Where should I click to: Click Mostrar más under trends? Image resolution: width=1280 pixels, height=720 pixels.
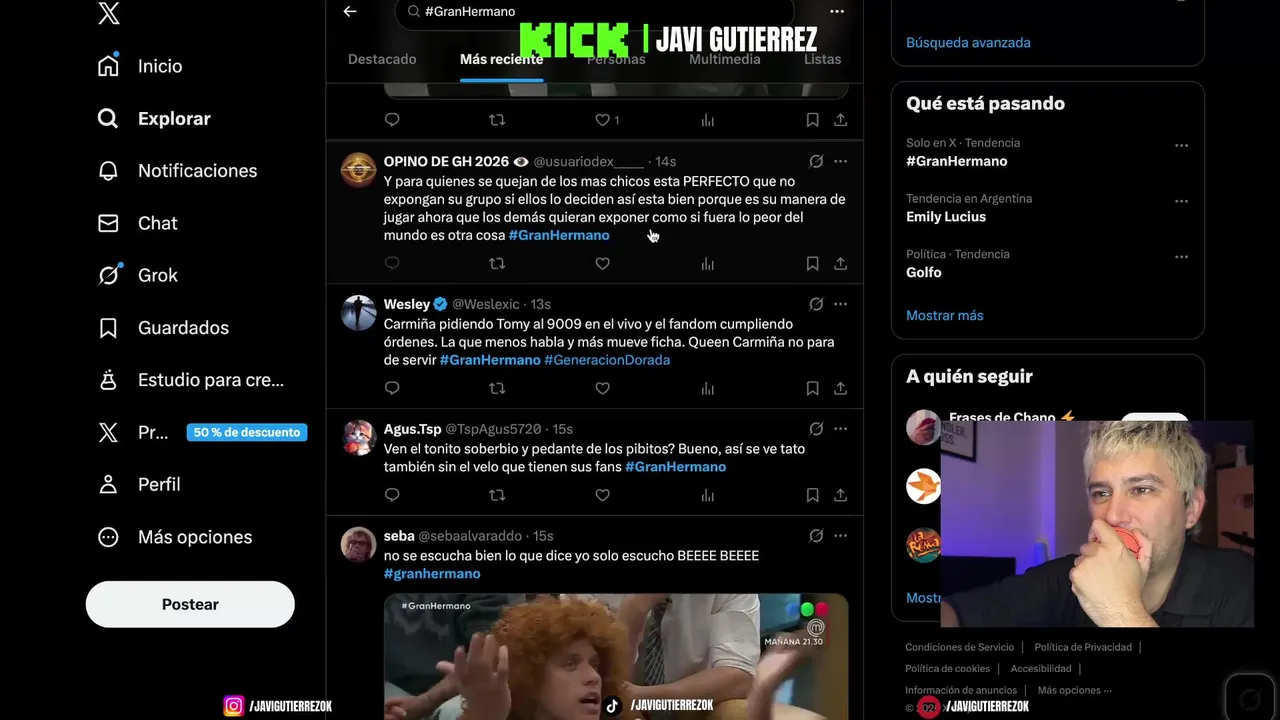[x=945, y=315]
